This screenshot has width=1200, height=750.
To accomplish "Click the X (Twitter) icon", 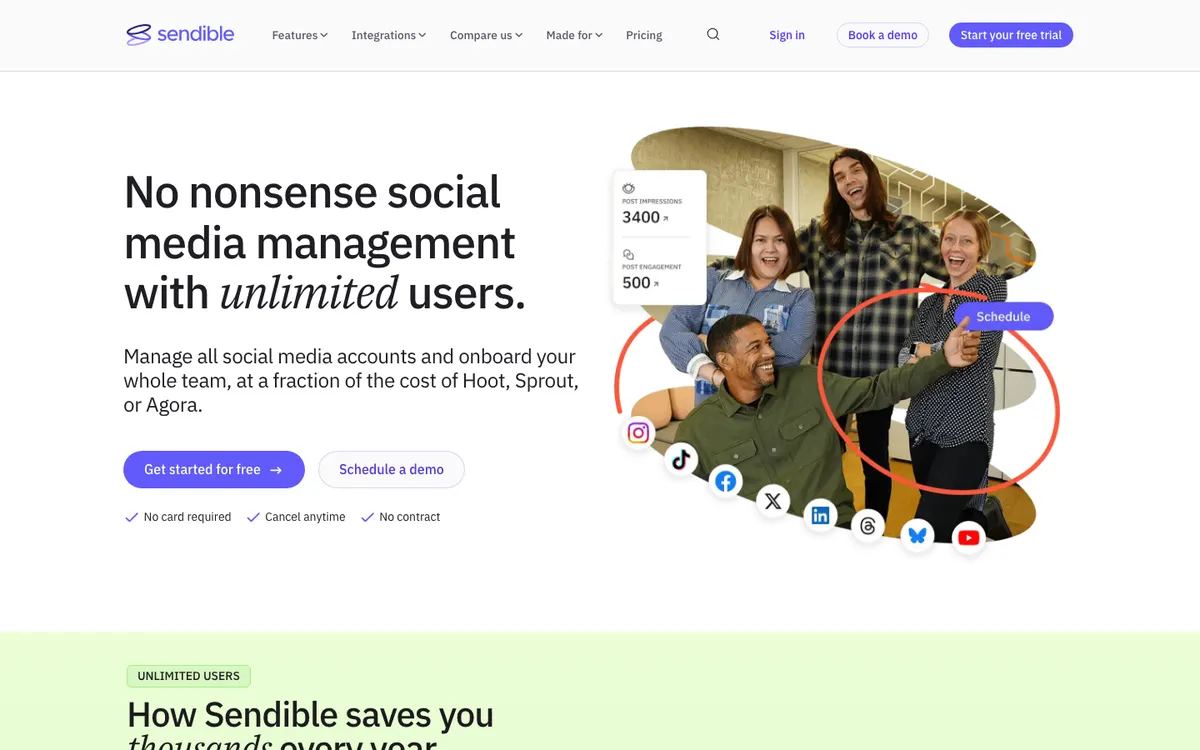I will point(773,502).
